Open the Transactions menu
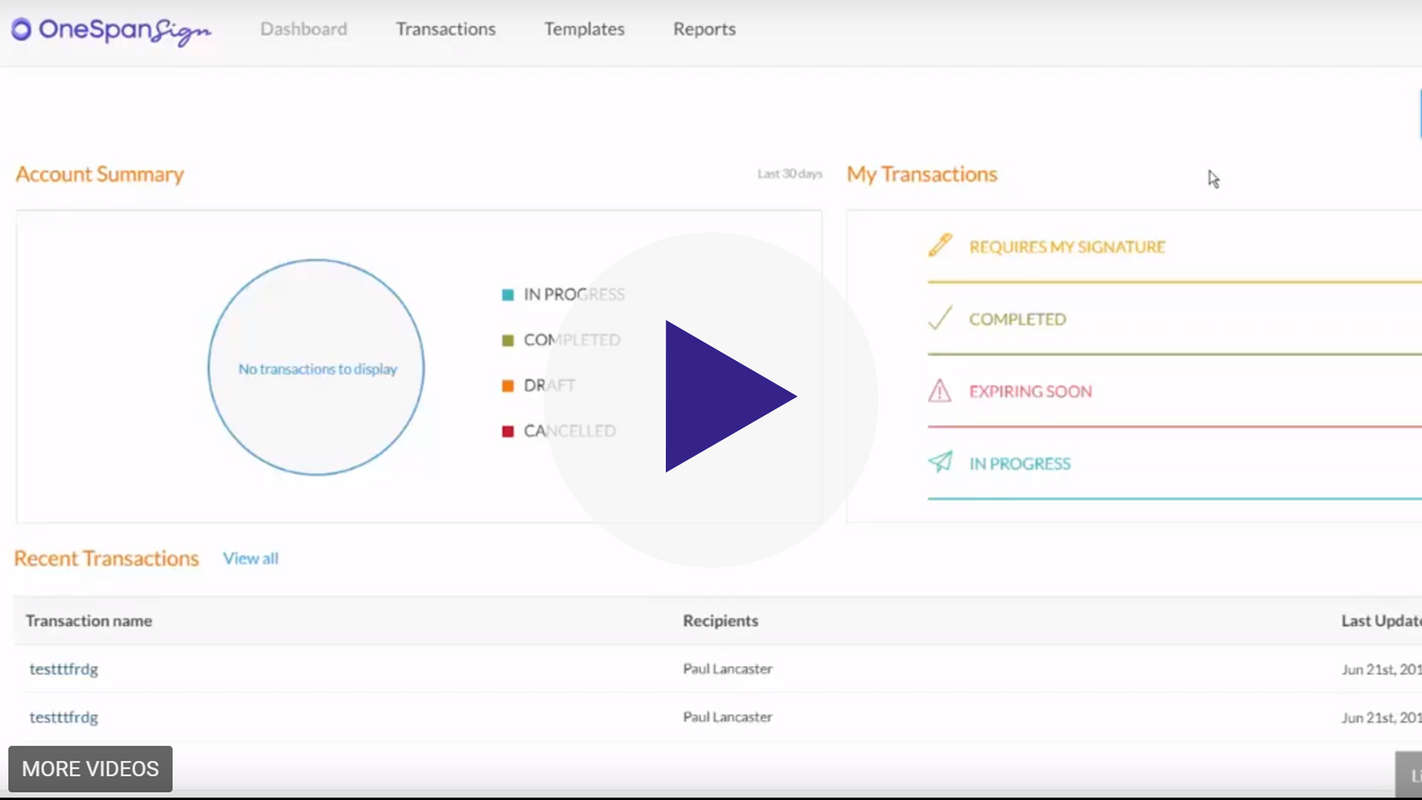Viewport: 1422px width, 800px height. pyautogui.click(x=445, y=29)
